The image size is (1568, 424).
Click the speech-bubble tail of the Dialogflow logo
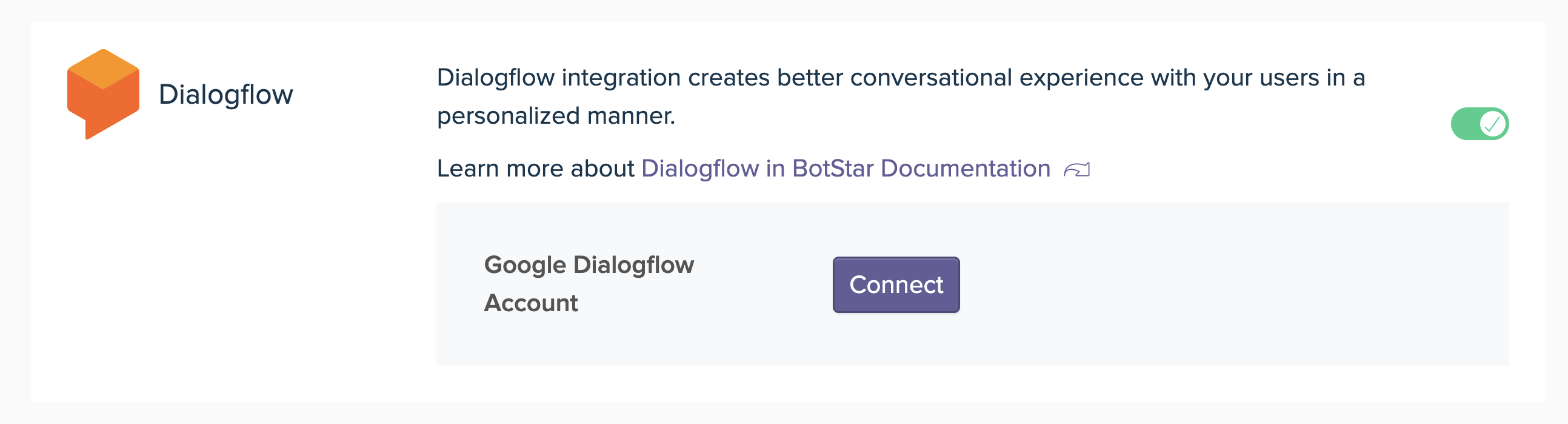90,130
